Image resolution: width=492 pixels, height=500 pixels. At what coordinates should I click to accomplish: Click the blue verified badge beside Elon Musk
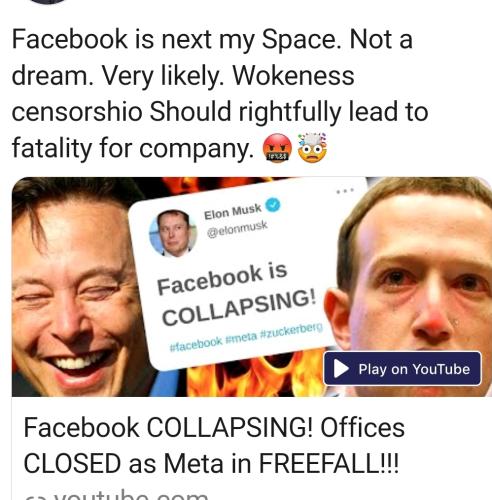click(273, 205)
